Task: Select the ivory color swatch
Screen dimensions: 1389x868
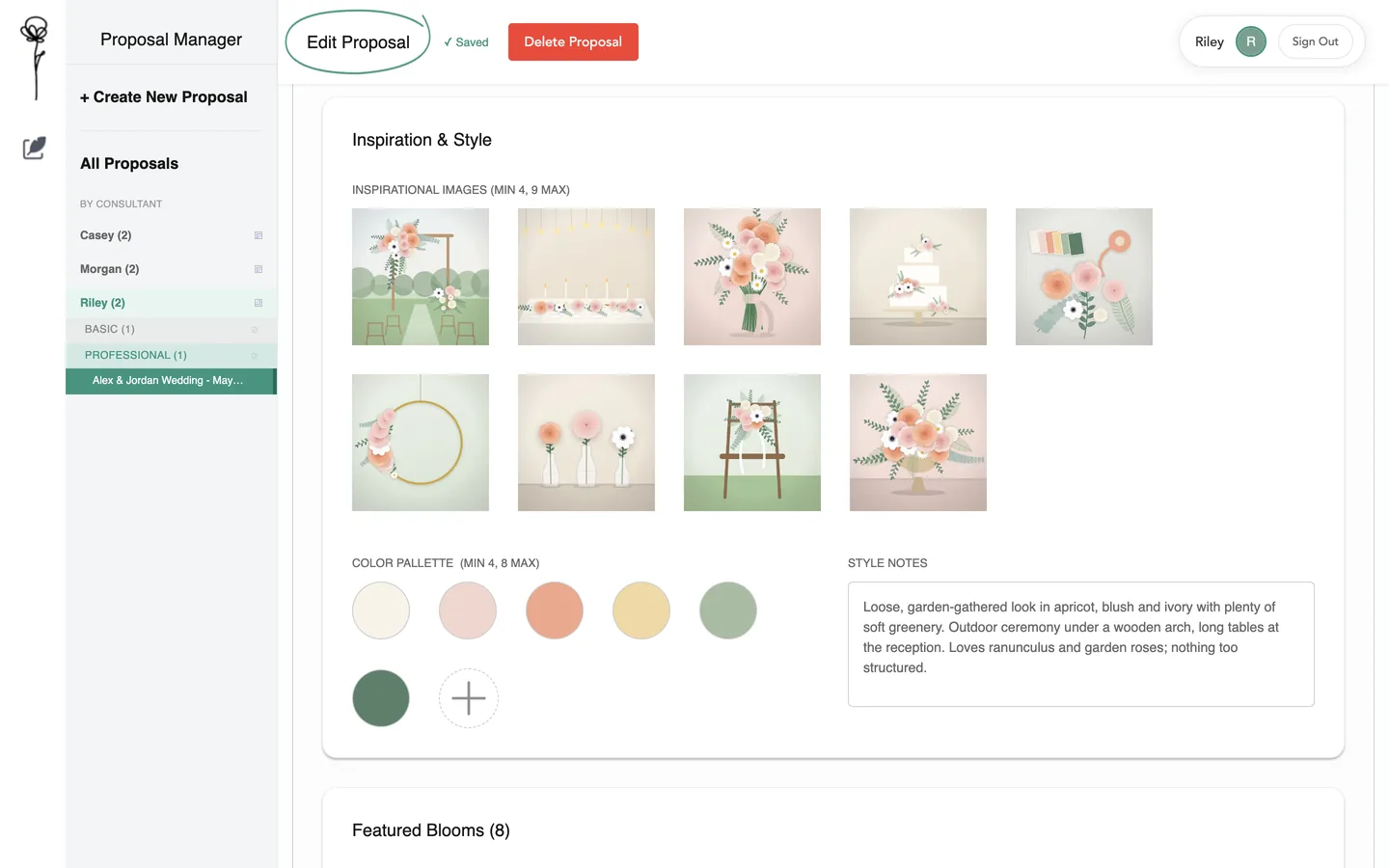Action: pos(381,610)
